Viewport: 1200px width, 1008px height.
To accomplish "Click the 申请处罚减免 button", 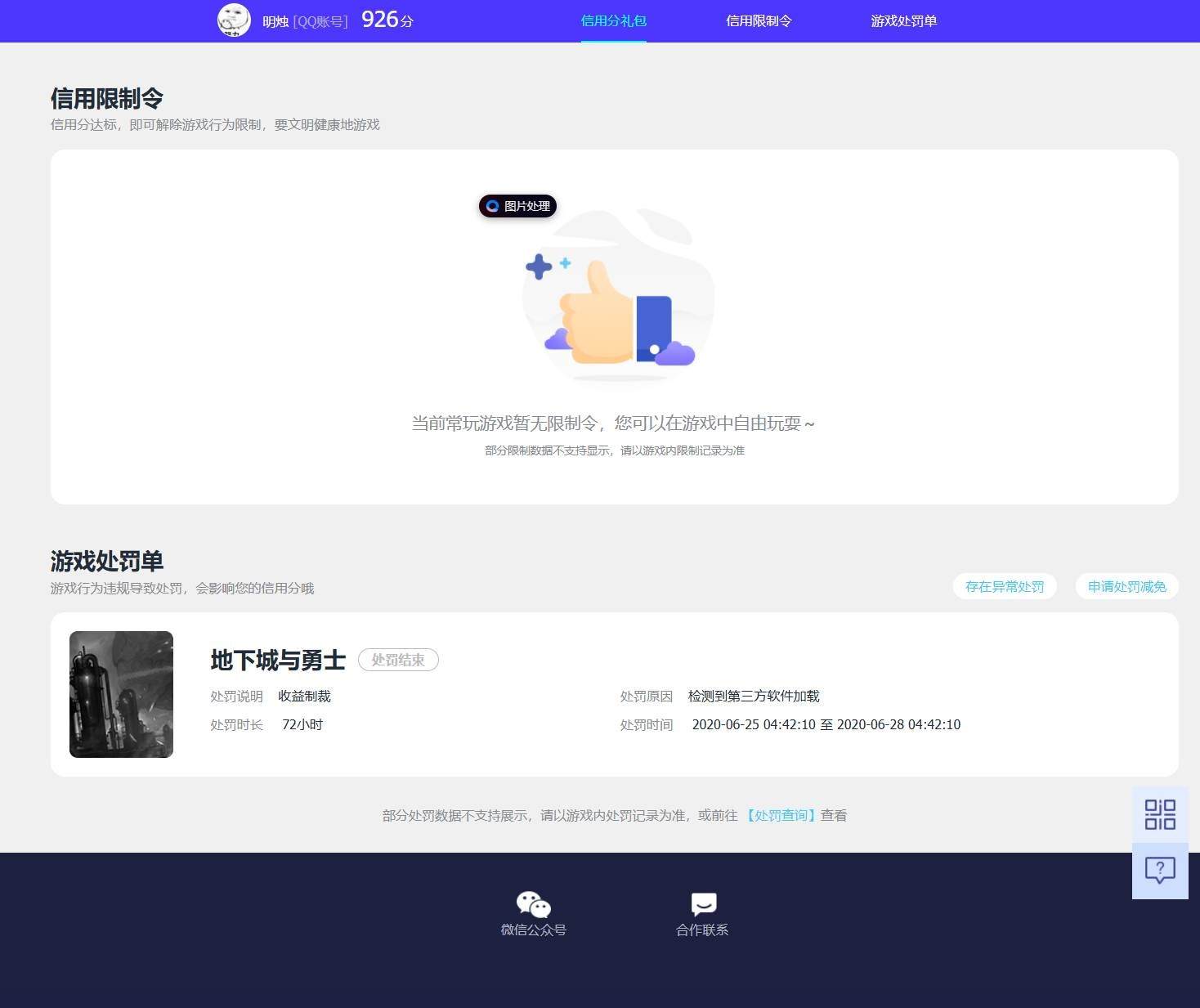I will coord(1126,586).
